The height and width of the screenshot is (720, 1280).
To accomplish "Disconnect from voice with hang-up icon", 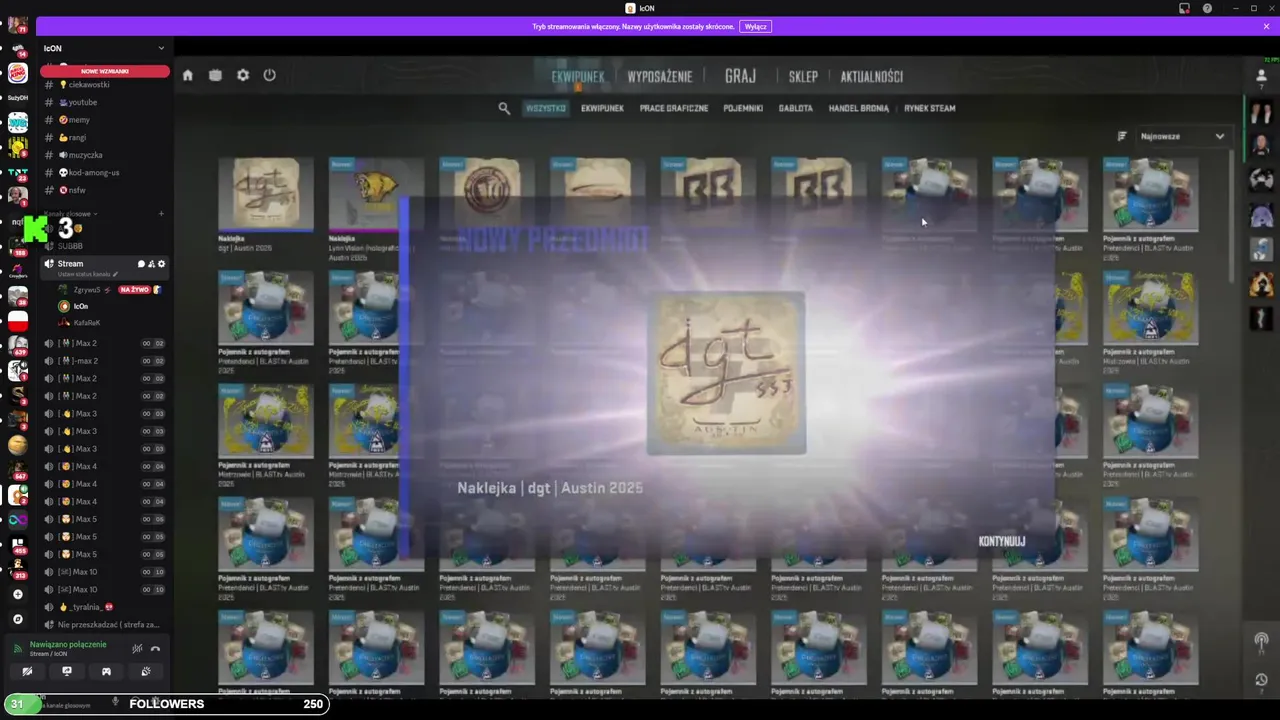I will (x=155, y=649).
